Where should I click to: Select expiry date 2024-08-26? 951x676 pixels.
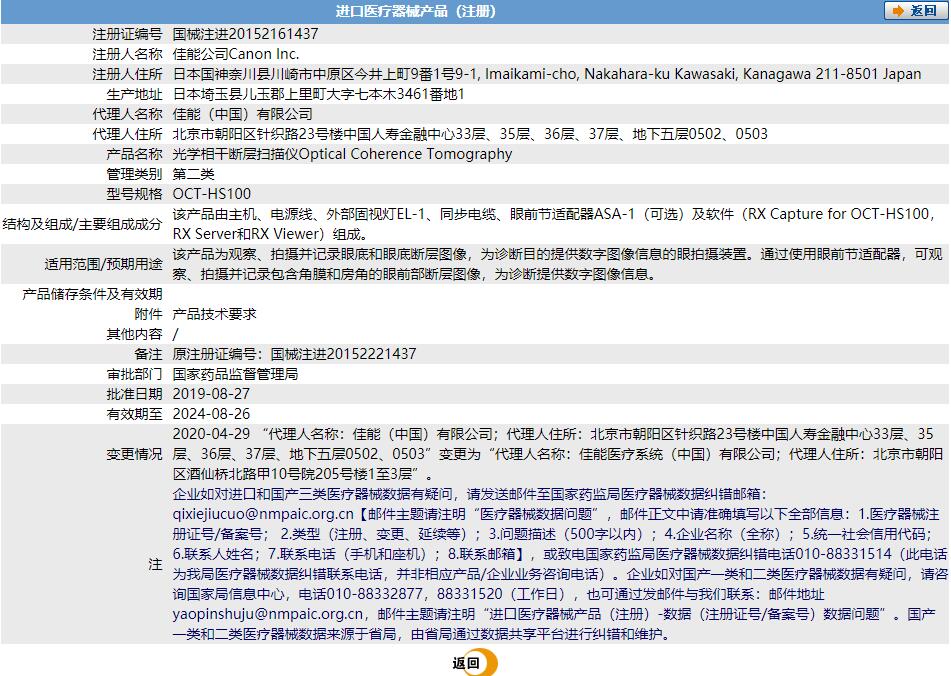click(211, 414)
